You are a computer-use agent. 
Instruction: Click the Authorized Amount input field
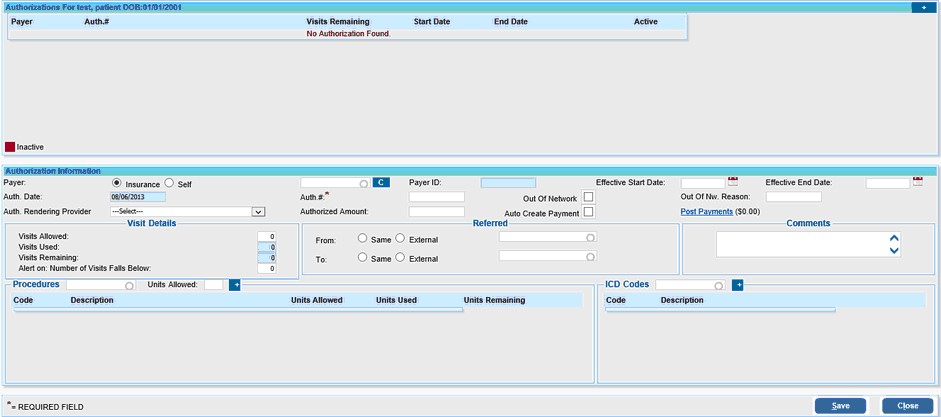coord(436,212)
